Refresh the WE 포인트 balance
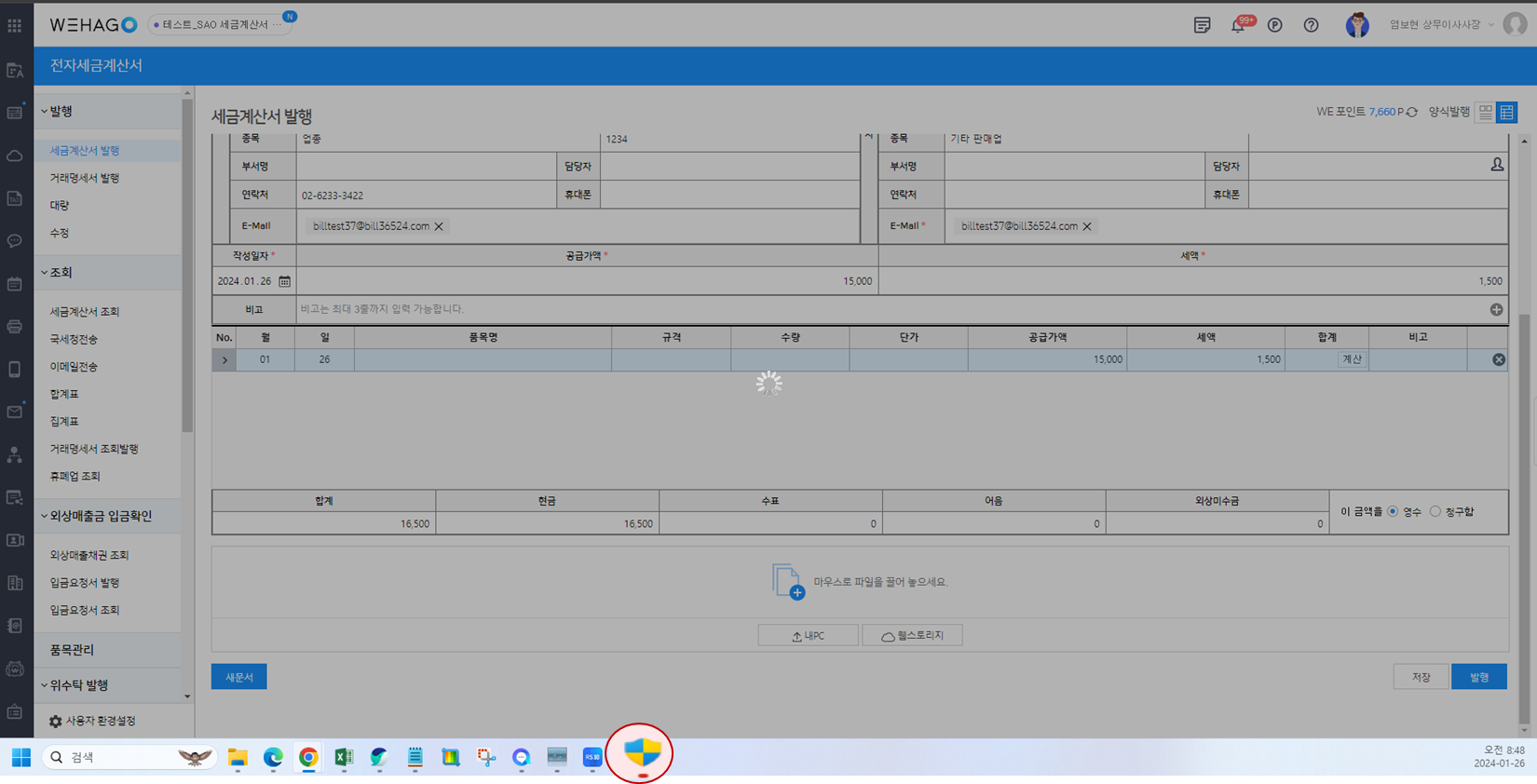 1412,113
